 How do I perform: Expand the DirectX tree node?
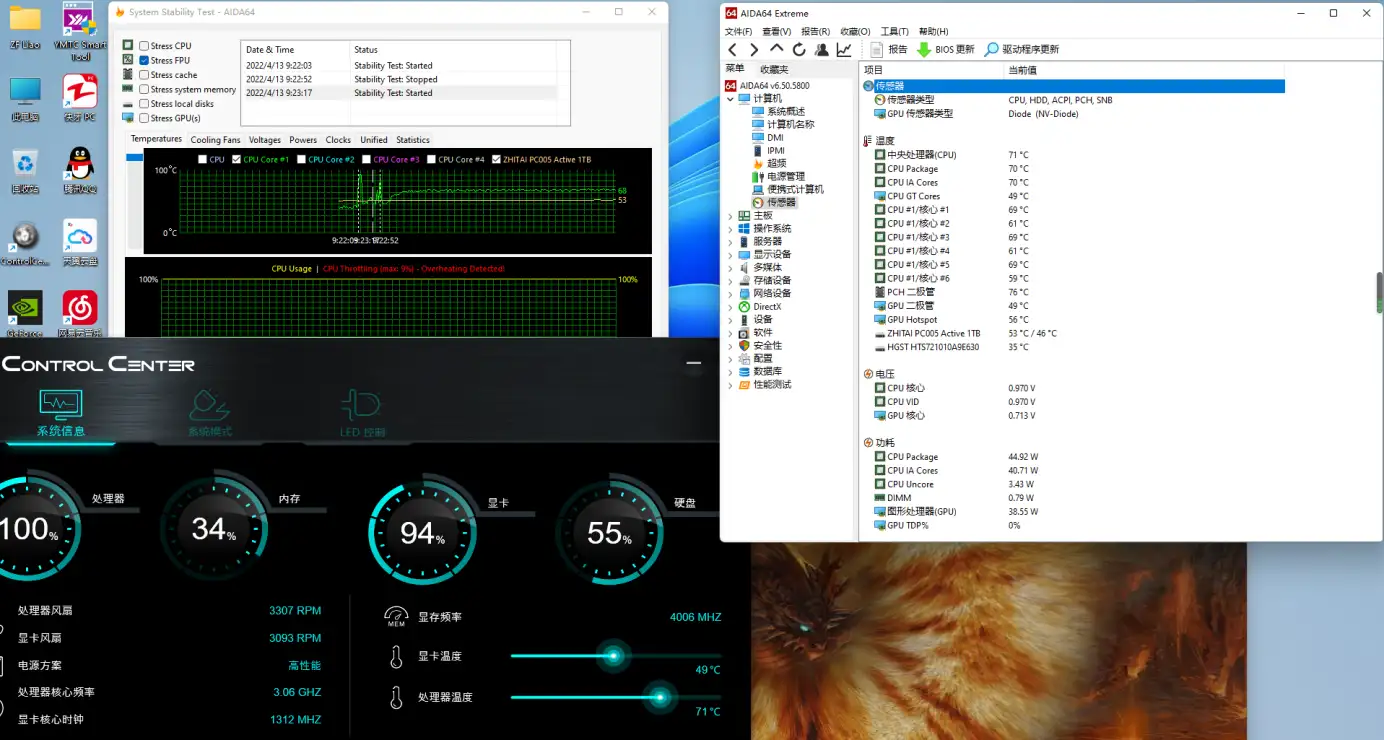730,306
